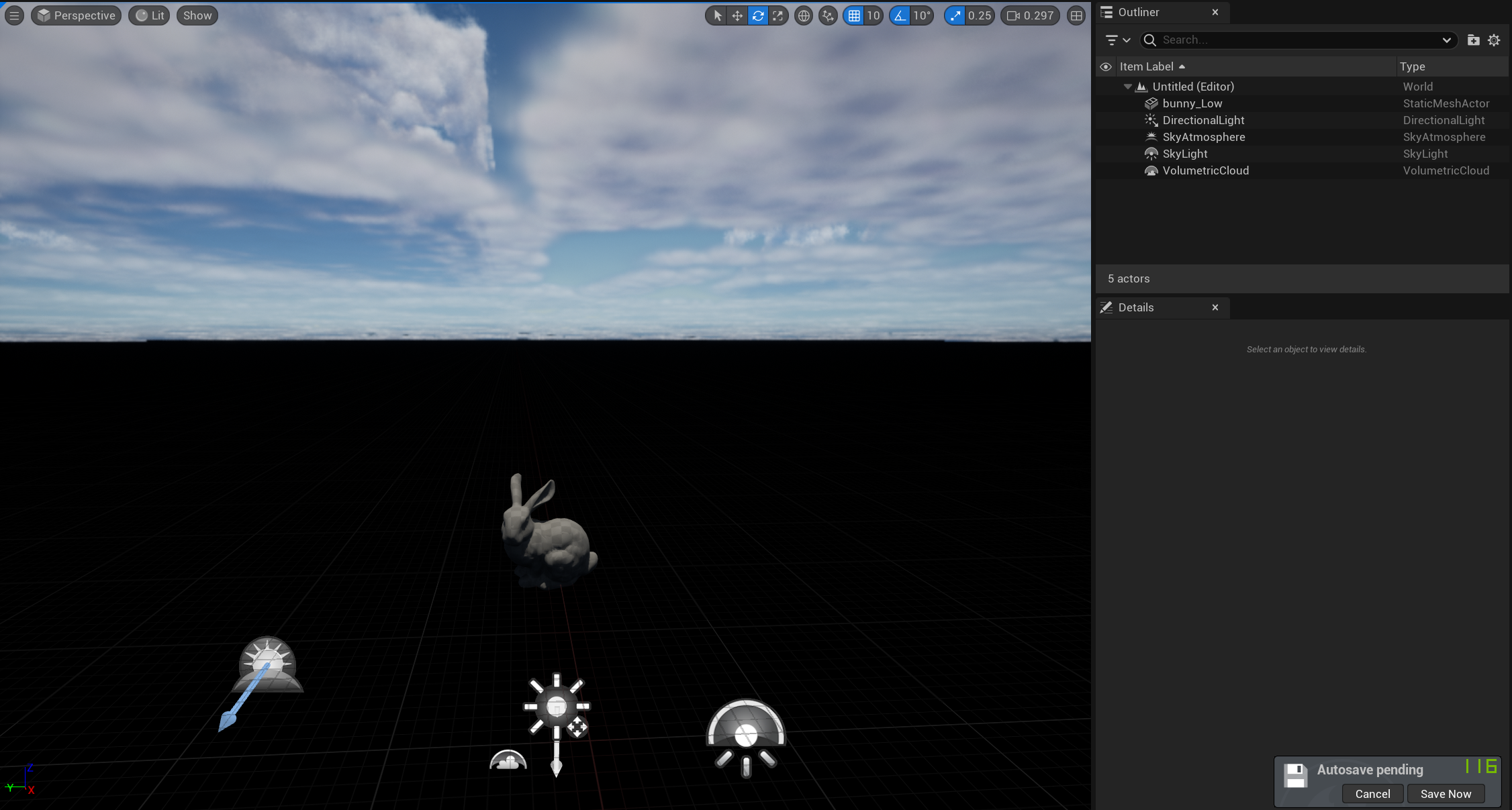The height and width of the screenshot is (810, 1512).
Task: Toggle rotation angle snapping
Action: coord(900,15)
